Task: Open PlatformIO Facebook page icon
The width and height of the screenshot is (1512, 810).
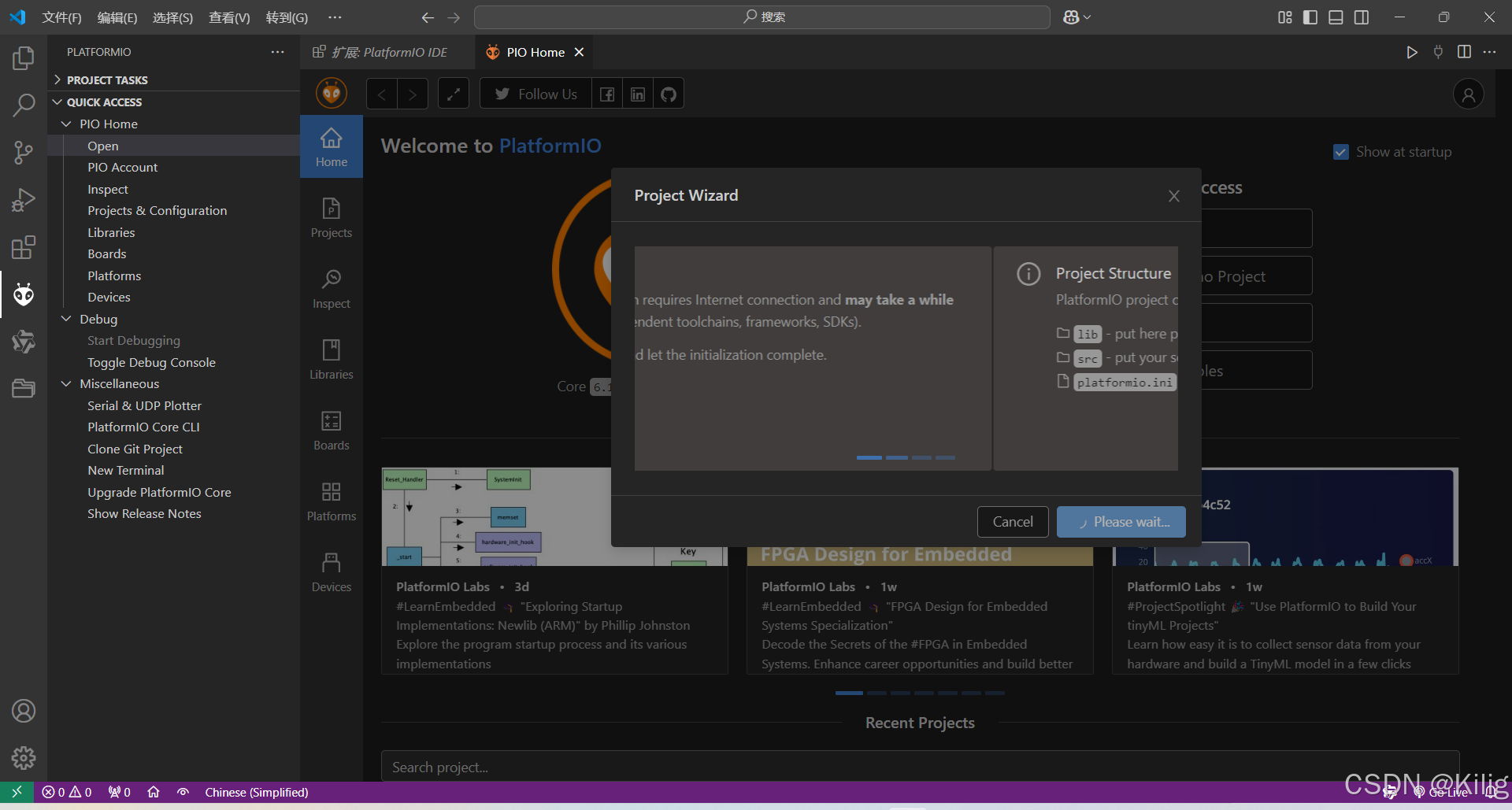Action: pos(607,94)
